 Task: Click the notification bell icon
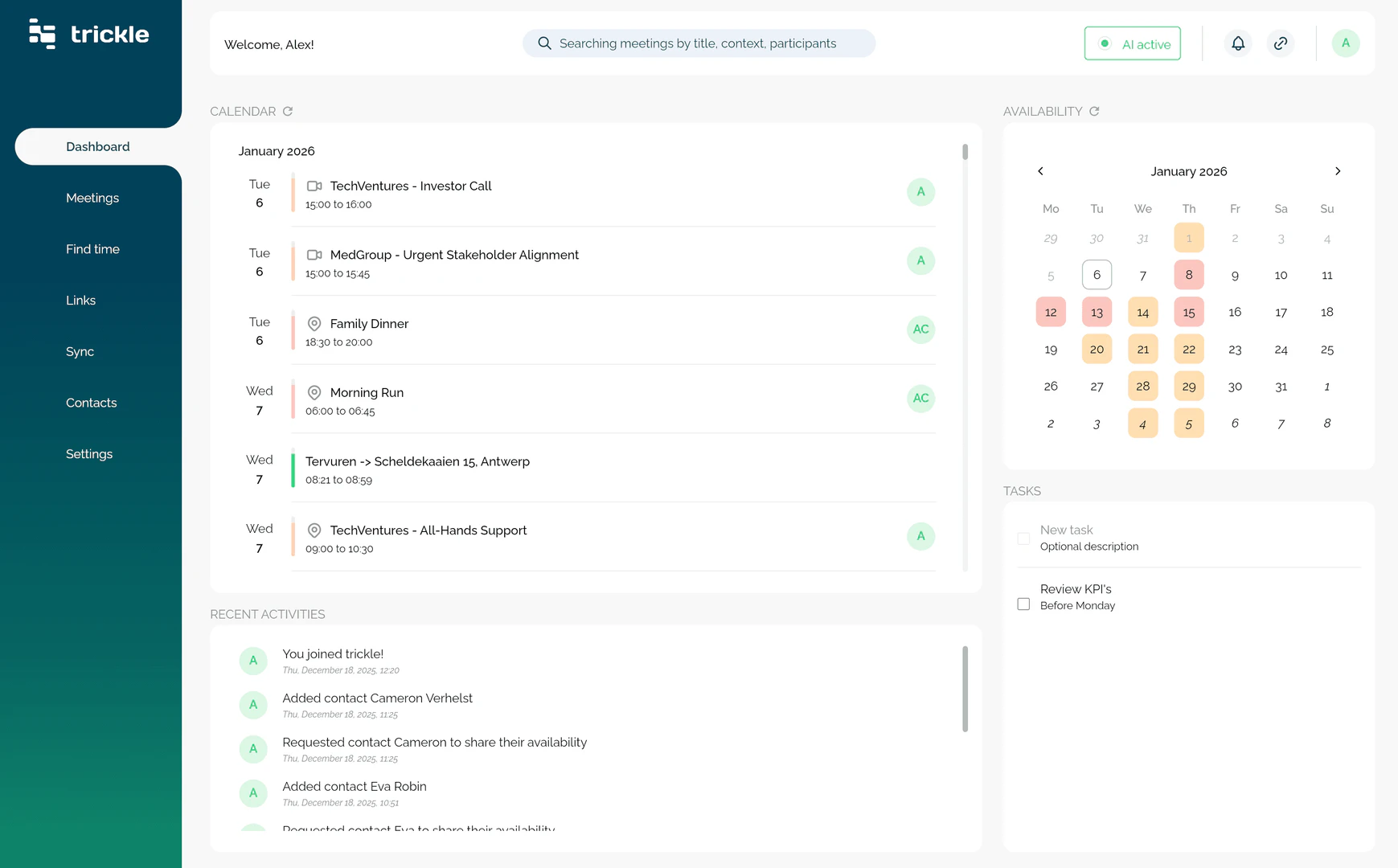coord(1237,43)
